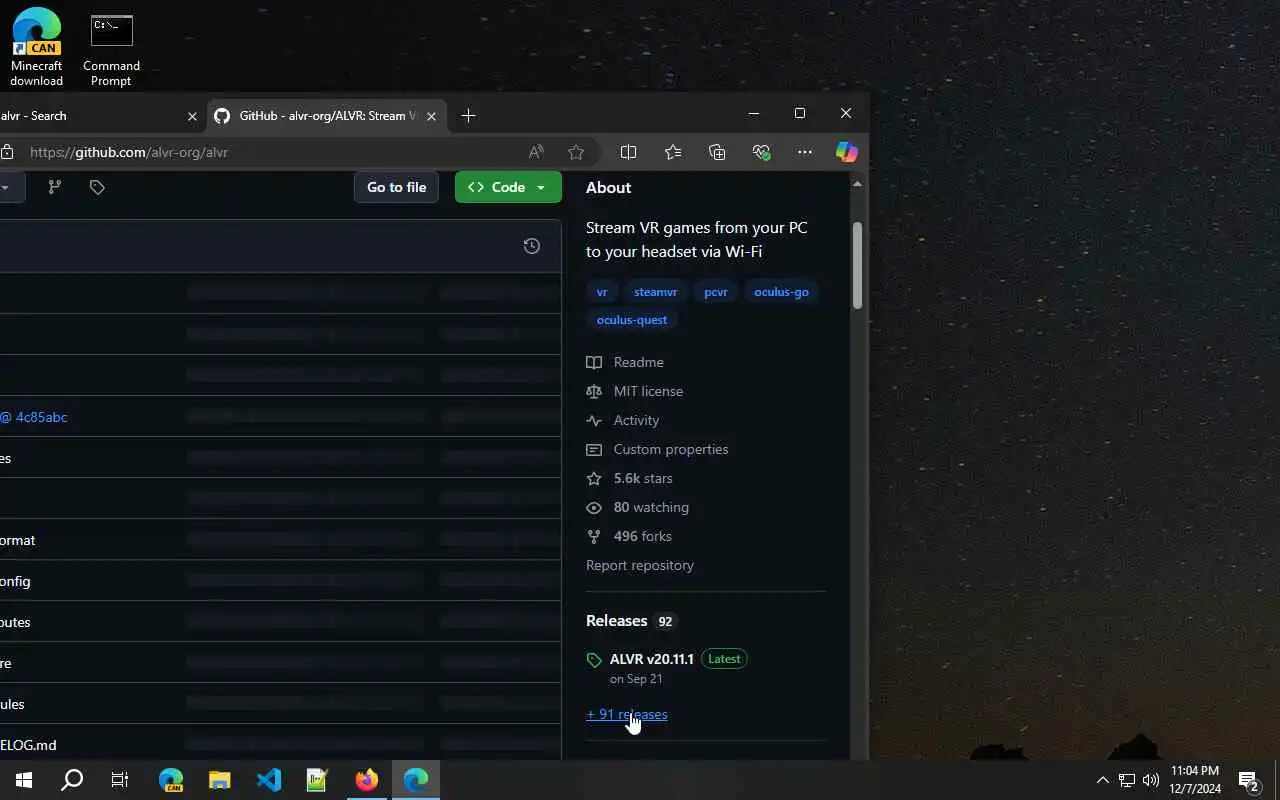Screen dimensions: 1280x800
Task: Open File Explorer from taskbar
Action: pos(220,780)
